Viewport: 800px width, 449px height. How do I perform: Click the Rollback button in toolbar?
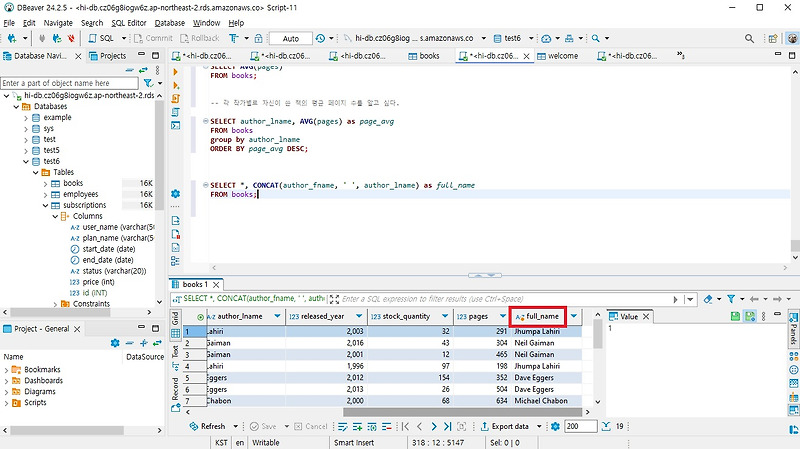click(x=199, y=38)
